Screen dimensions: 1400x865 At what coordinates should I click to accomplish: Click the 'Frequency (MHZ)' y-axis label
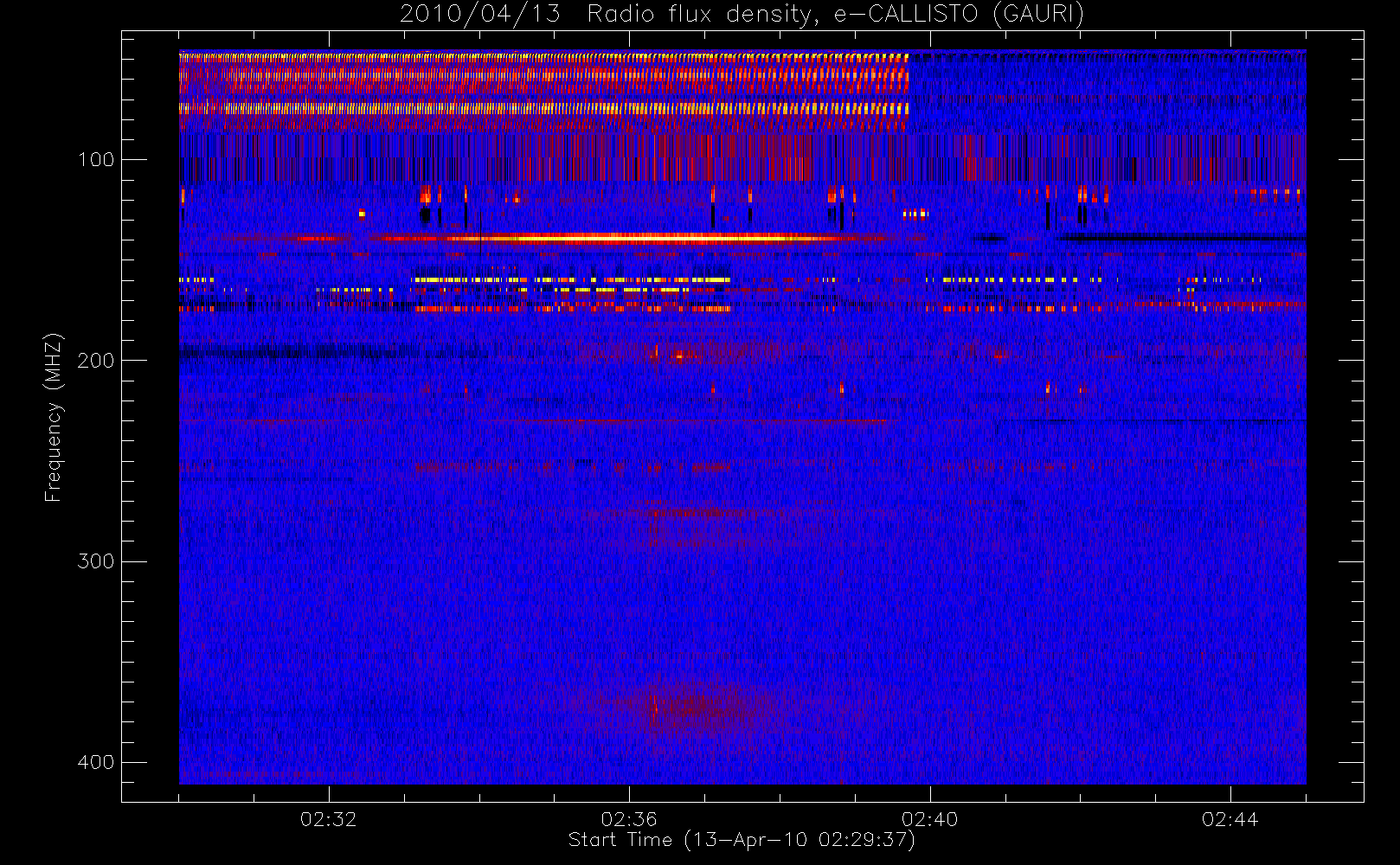(x=54, y=417)
